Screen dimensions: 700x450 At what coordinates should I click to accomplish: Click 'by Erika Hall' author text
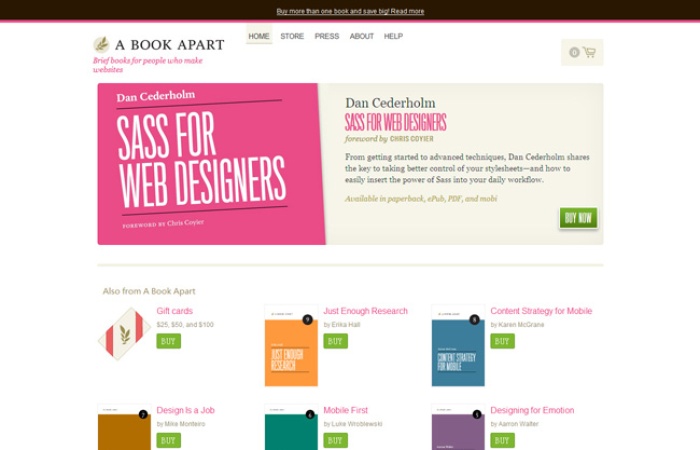click(342, 325)
